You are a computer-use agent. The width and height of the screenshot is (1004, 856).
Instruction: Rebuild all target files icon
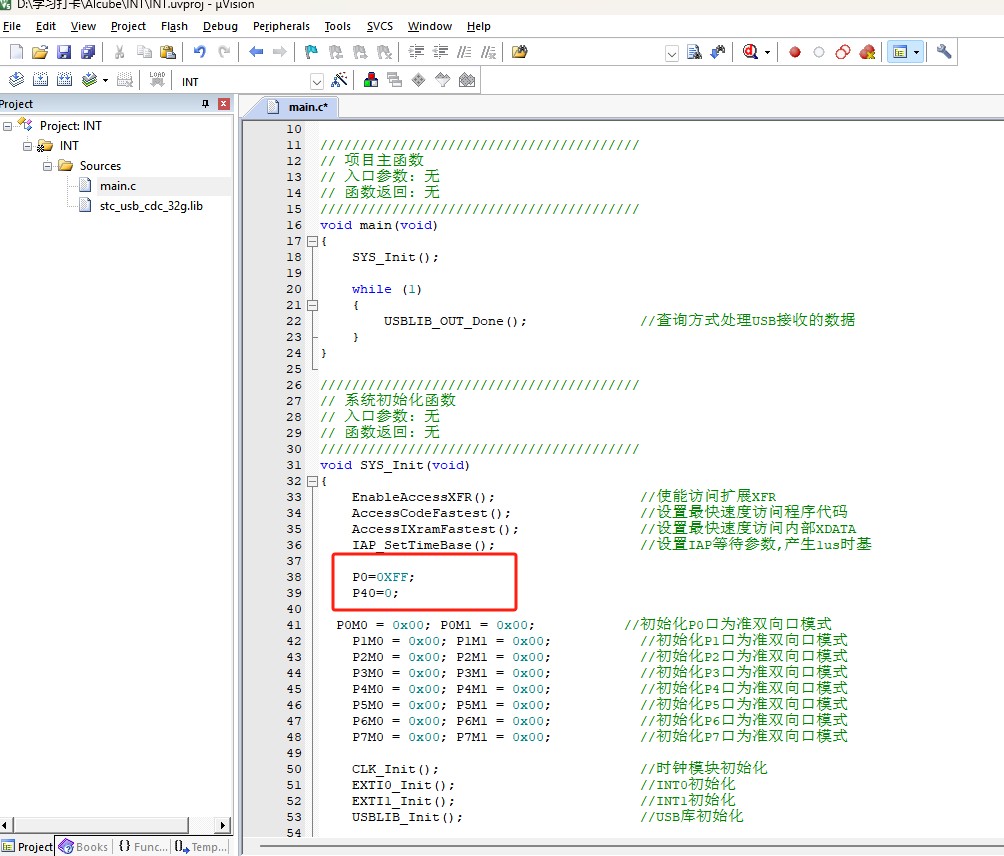(64, 80)
